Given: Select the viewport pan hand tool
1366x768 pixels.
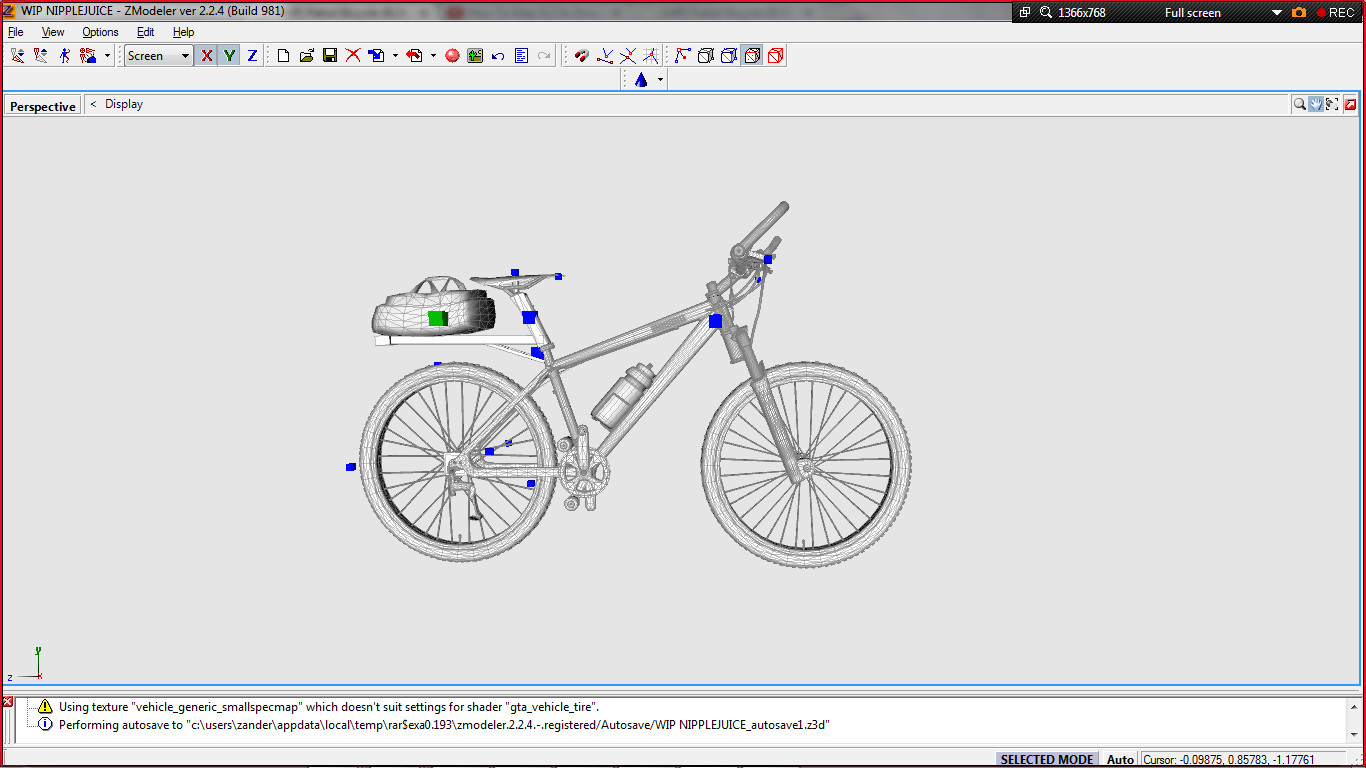Looking at the screenshot, I should click(1316, 104).
